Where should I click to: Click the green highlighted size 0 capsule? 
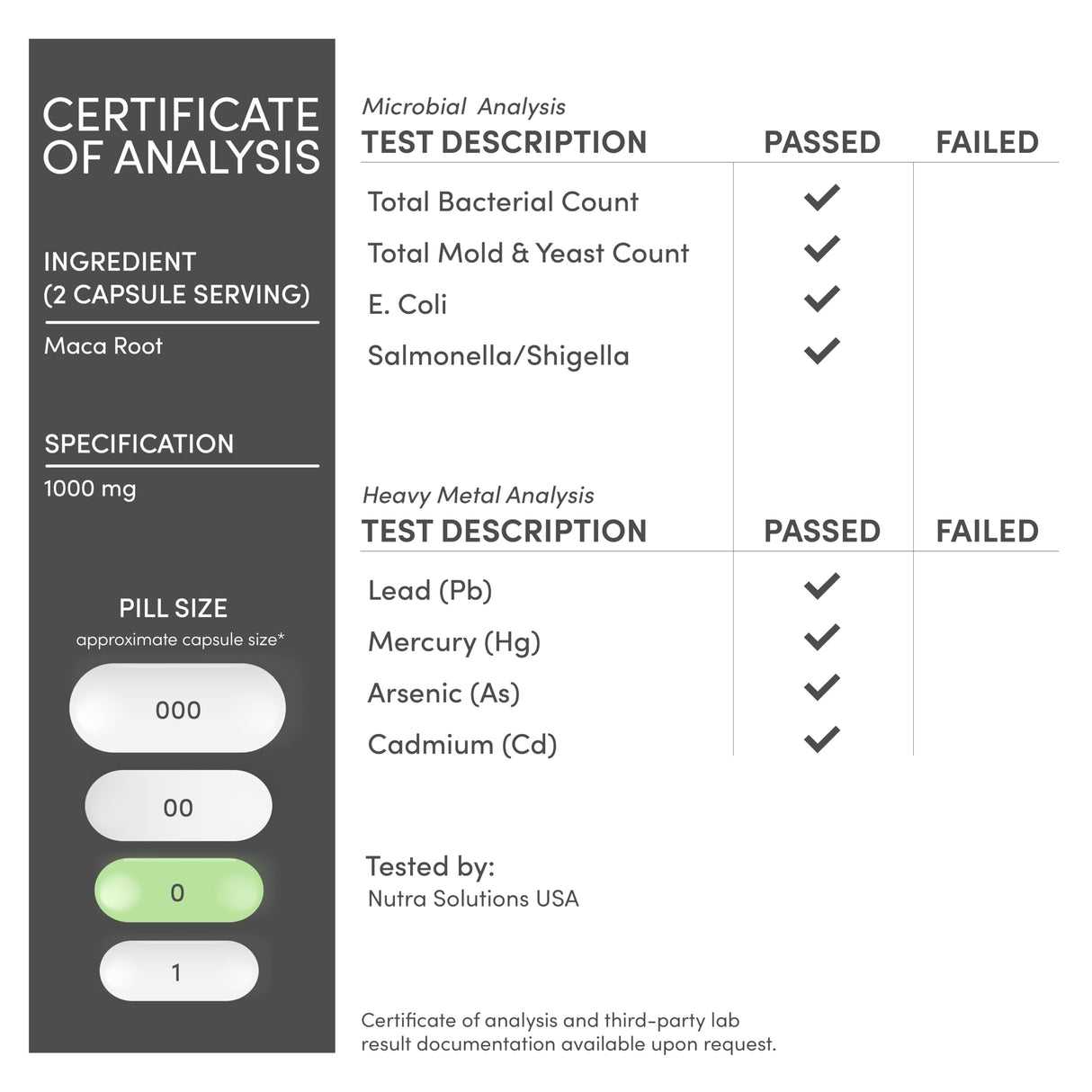pyautogui.click(x=178, y=891)
